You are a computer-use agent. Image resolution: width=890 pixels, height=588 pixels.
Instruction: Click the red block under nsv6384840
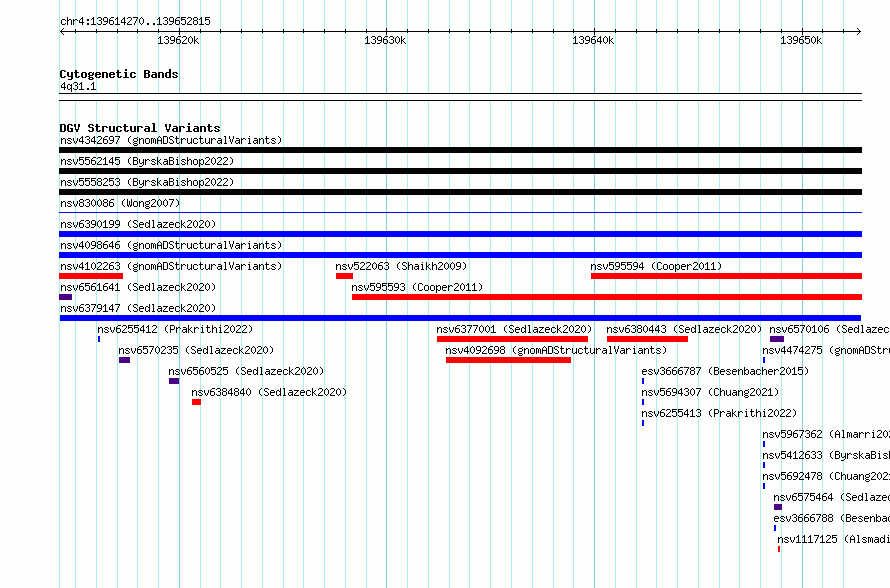[196, 402]
